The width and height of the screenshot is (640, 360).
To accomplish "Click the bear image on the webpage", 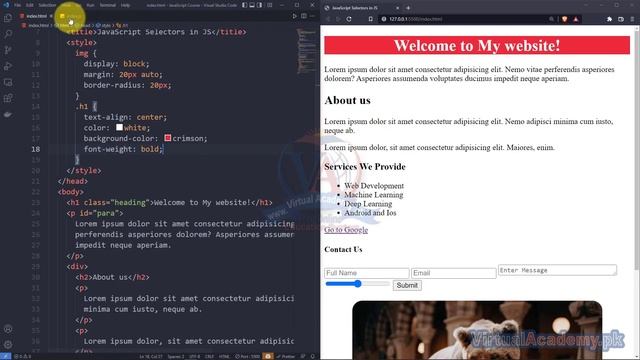I will coord(477,330).
